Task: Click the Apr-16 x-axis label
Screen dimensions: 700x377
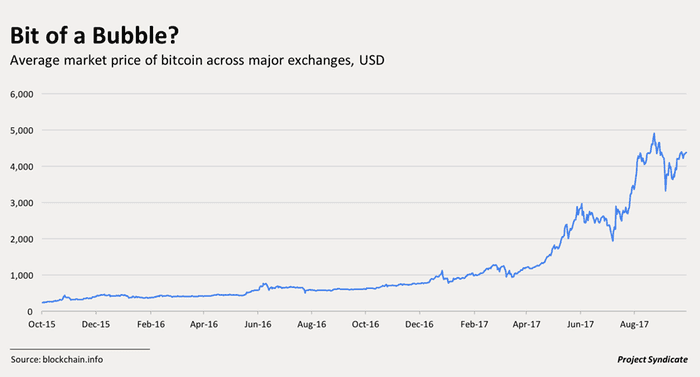Action: click(204, 324)
